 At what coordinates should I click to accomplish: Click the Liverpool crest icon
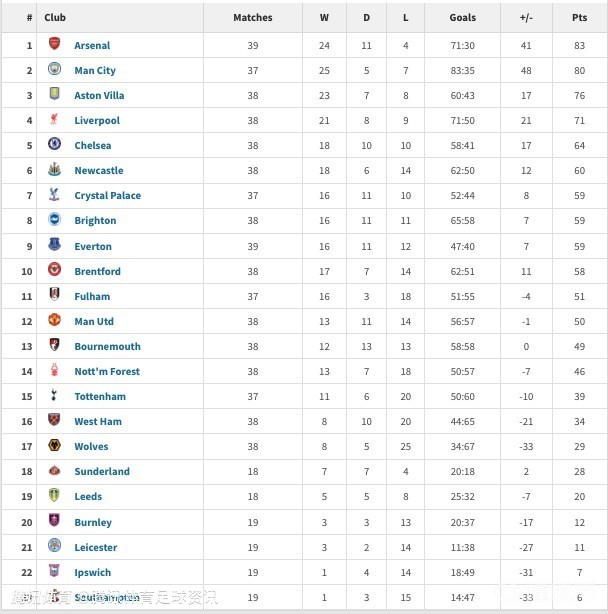point(54,120)
